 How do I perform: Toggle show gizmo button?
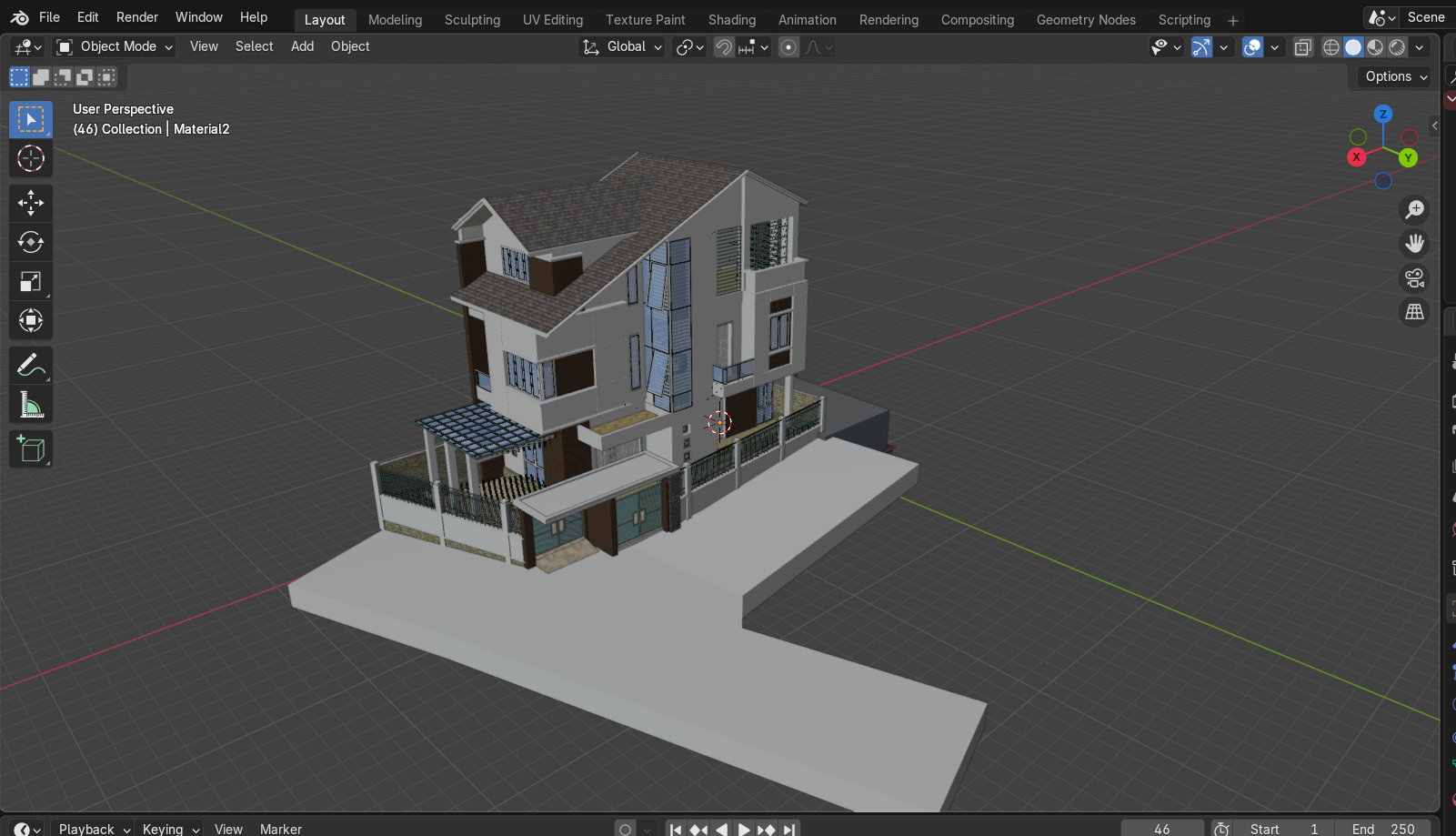point(1201,47)
